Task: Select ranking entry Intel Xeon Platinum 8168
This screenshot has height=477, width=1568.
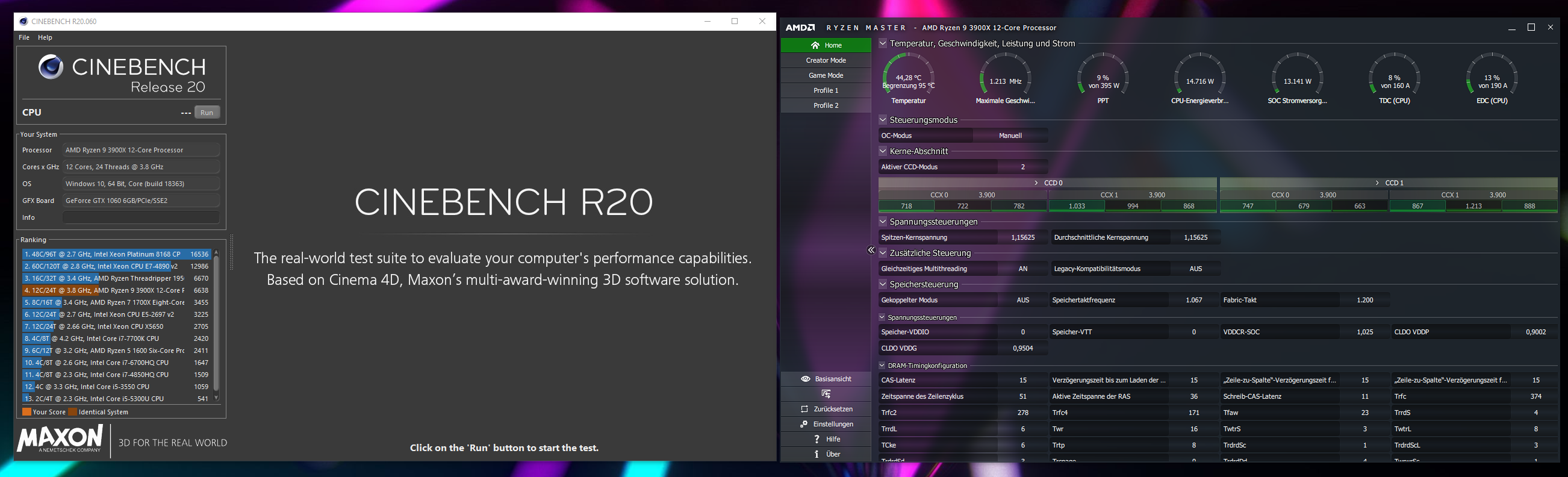Action: [x=116, y=254]
